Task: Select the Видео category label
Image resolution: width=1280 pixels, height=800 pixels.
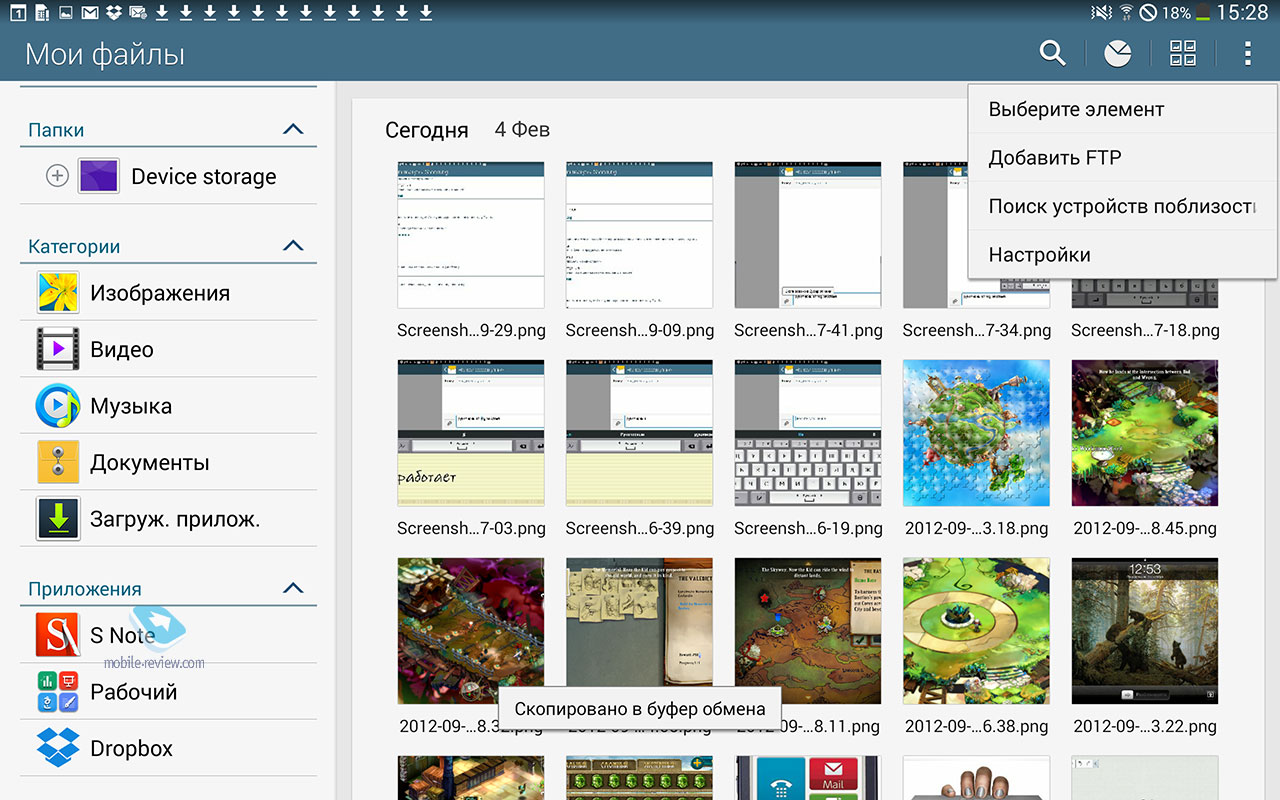Action: coord(122,350)
